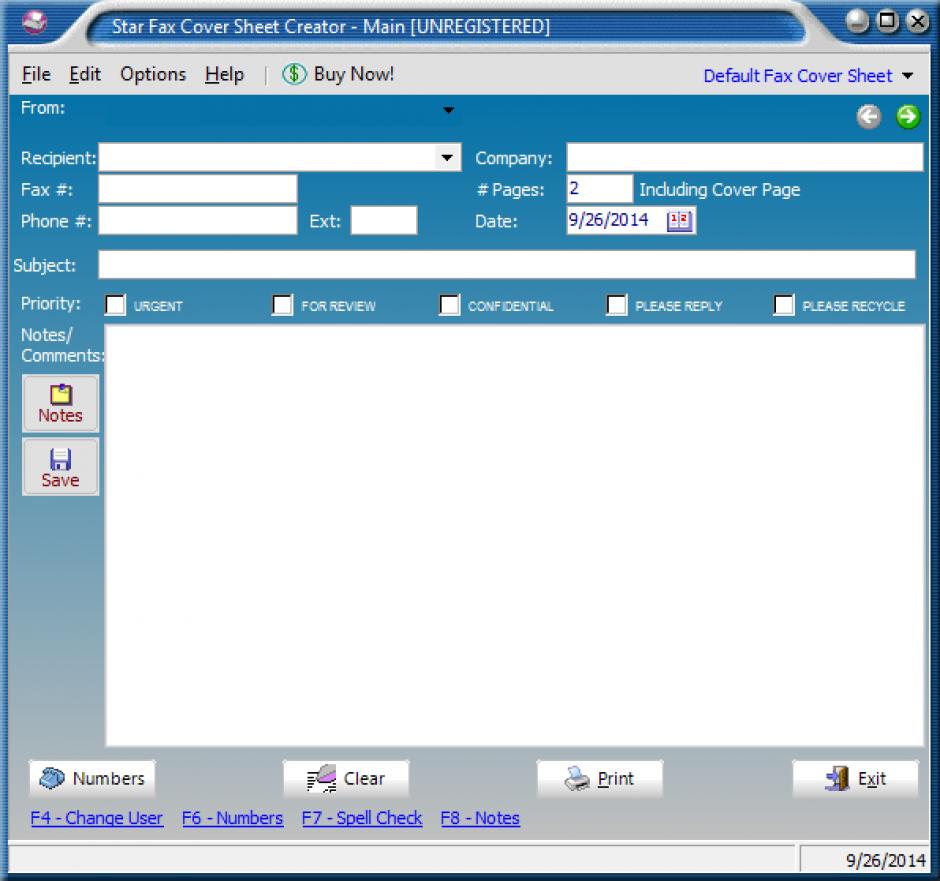This screenshot has height=881, width=940.
Task: Click inside the Notes/Comments text area
Action: [x=514, y=536]
